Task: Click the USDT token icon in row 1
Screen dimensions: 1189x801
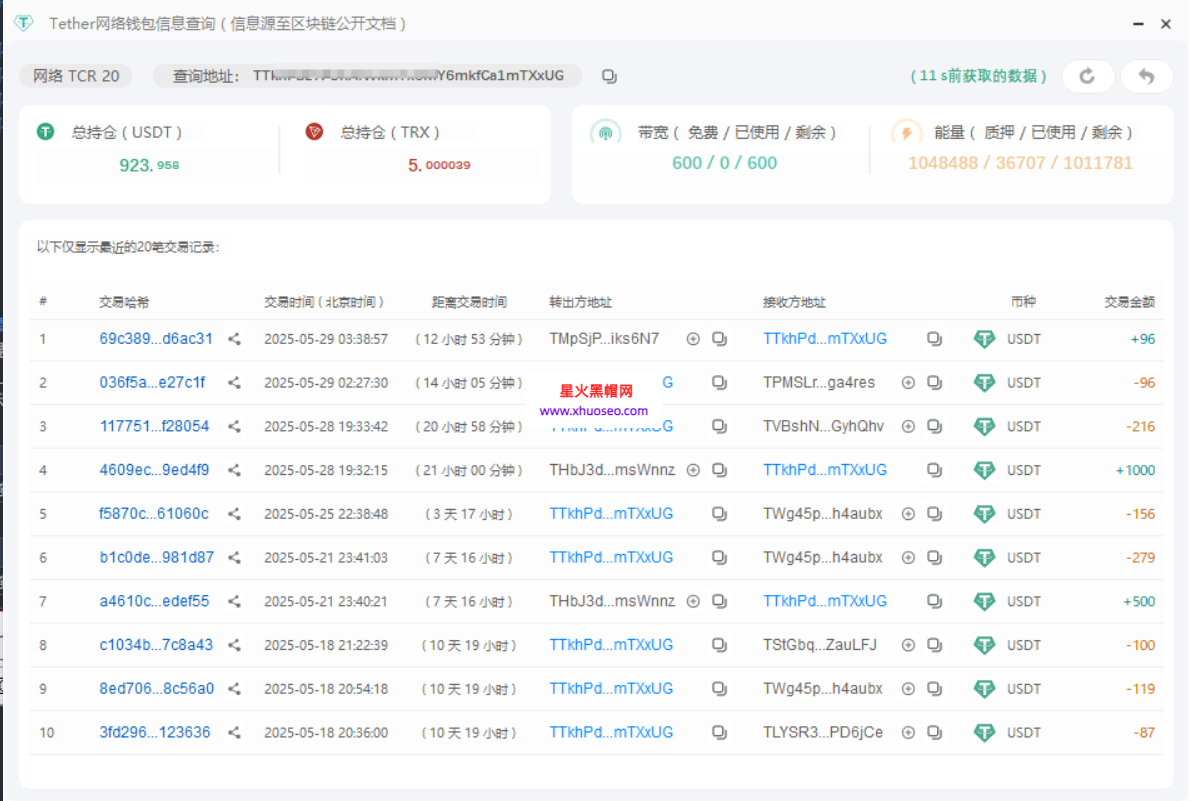Action: point(984,339)
